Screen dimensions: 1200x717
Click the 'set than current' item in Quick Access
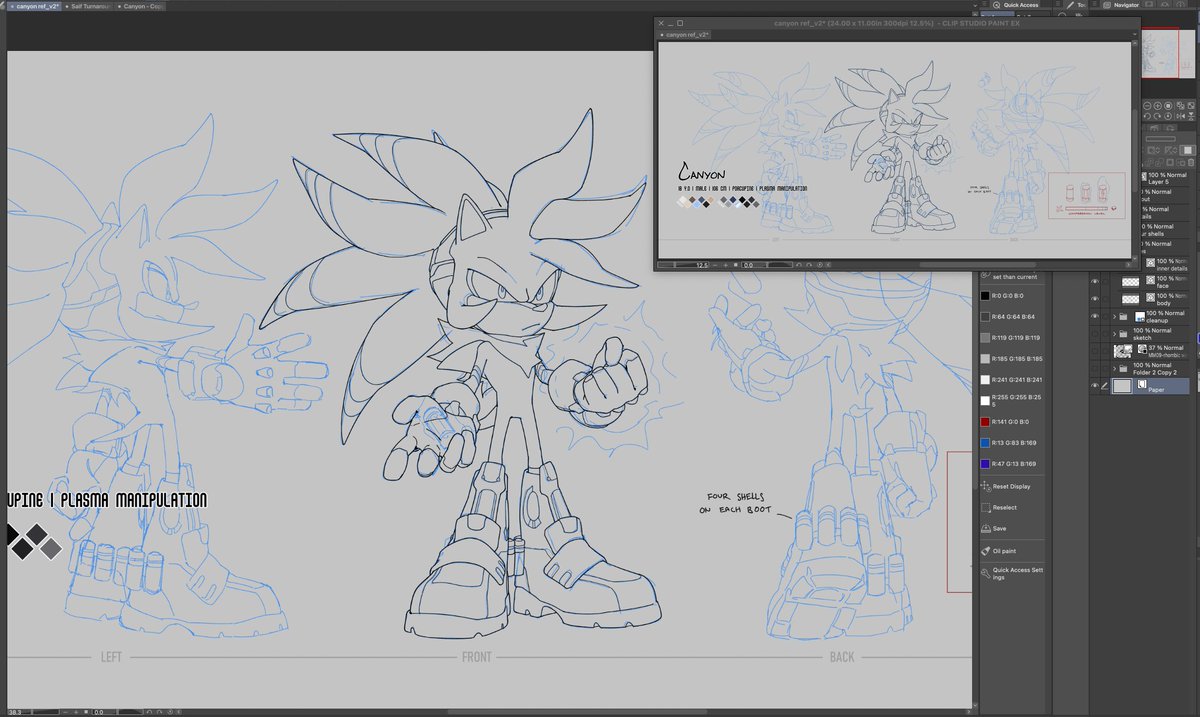coord(1010,276)
